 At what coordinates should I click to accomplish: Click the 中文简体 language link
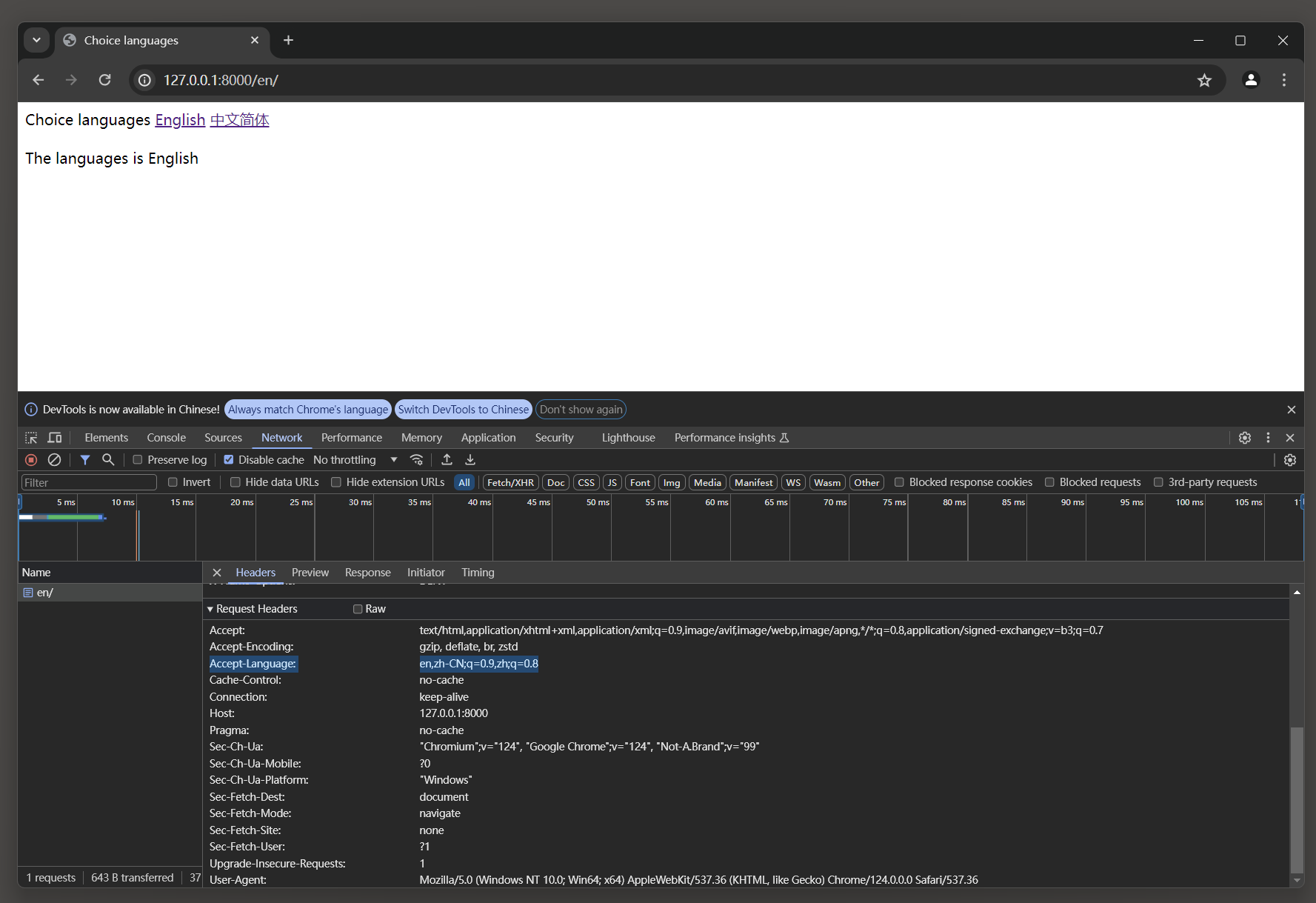[239, 120]
